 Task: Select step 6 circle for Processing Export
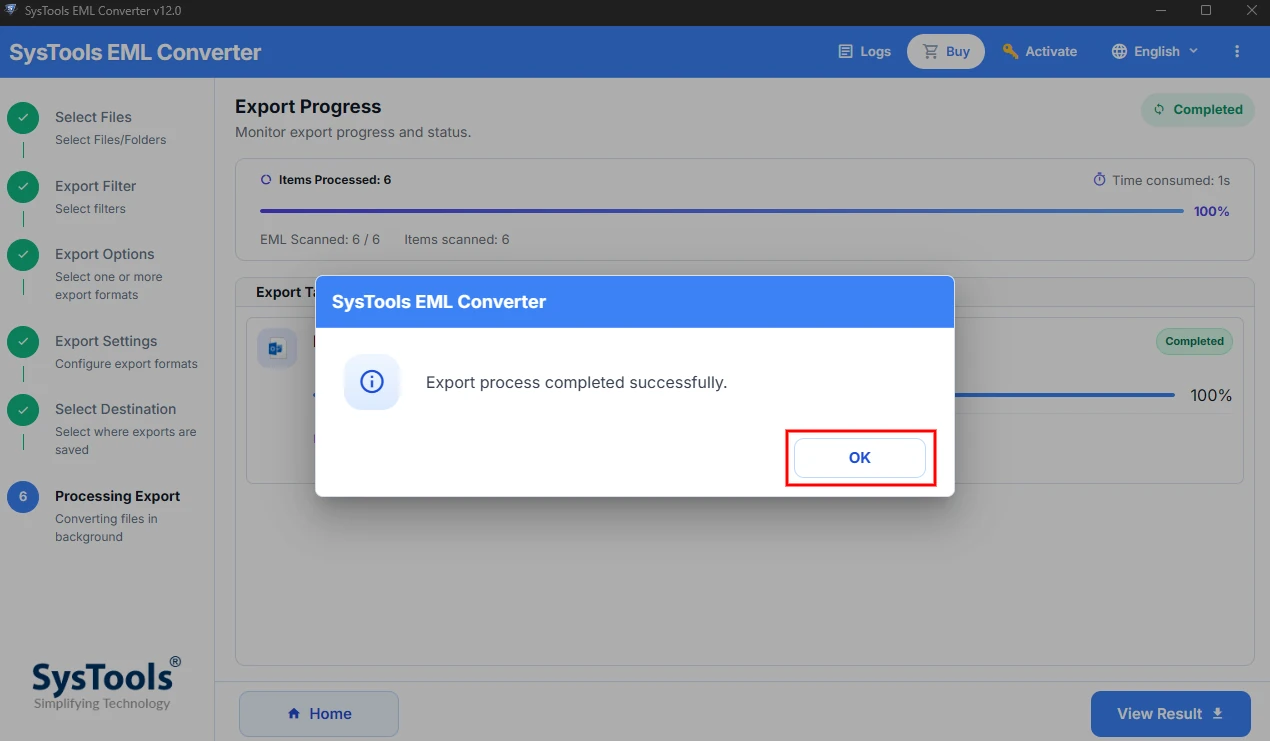click(x=23, y=497)
